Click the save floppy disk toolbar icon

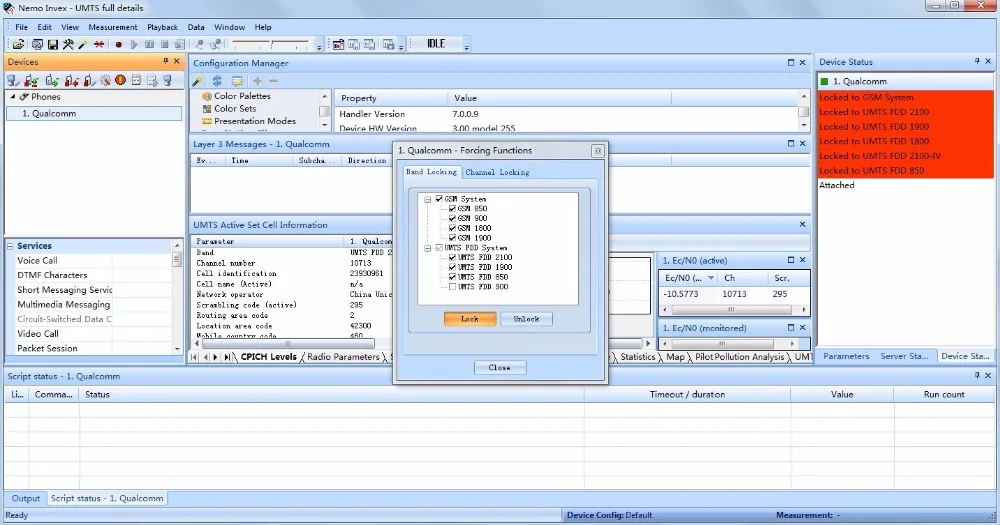(53, 45)
